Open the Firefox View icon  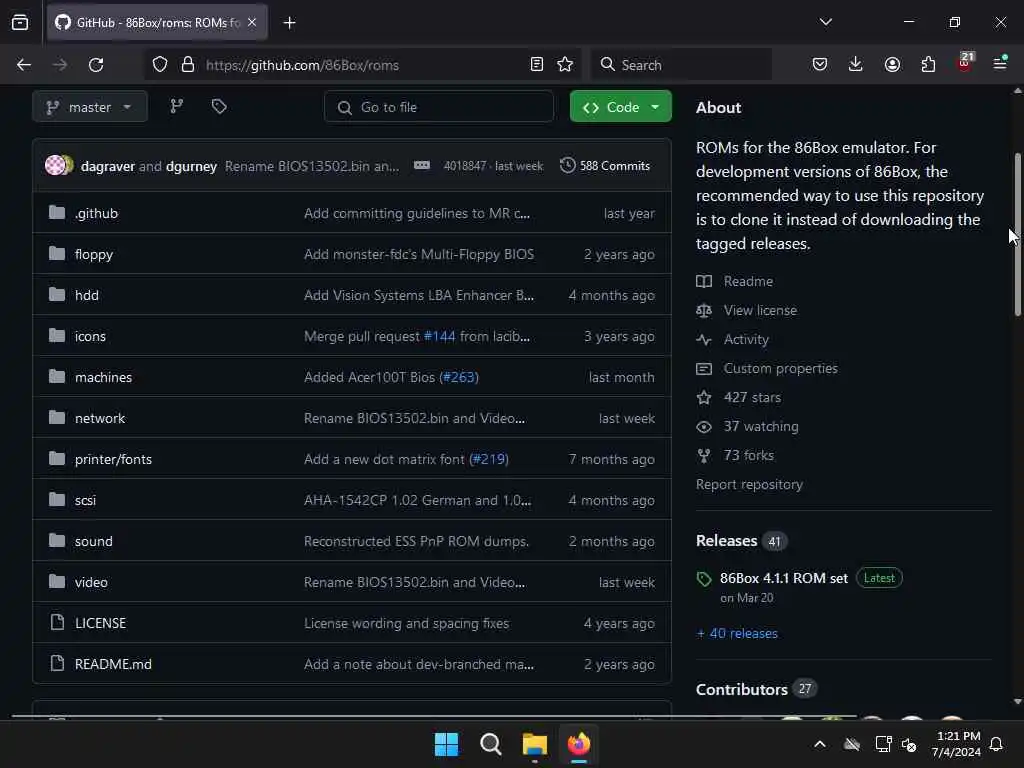pos(20,22)
